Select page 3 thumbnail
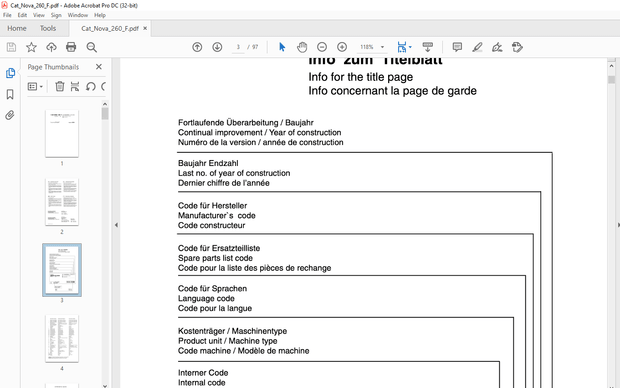Viewport: 620px width, 388px height. pos(62,270)
